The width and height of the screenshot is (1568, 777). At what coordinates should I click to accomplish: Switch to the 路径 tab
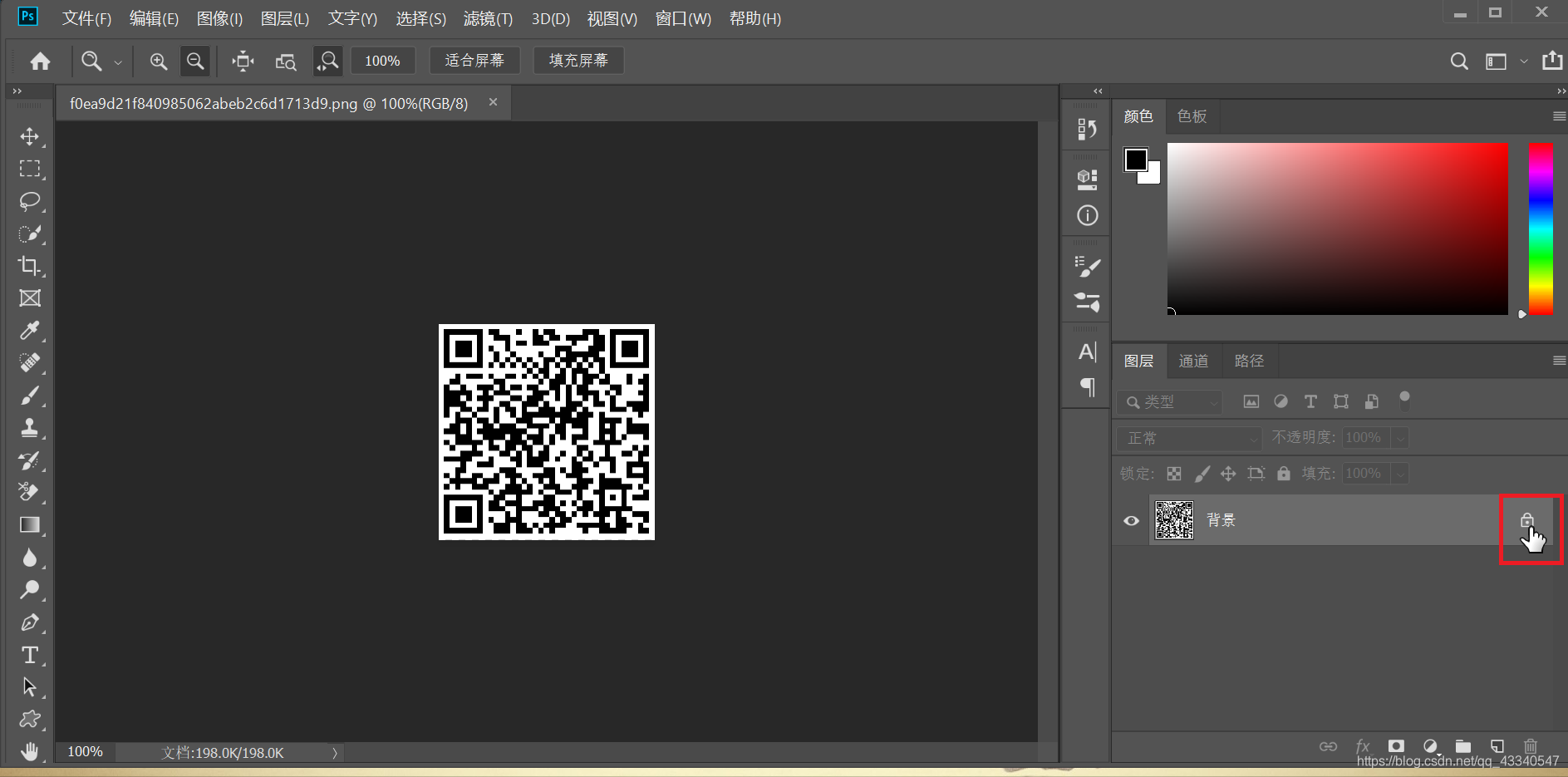click(1249, 361)
